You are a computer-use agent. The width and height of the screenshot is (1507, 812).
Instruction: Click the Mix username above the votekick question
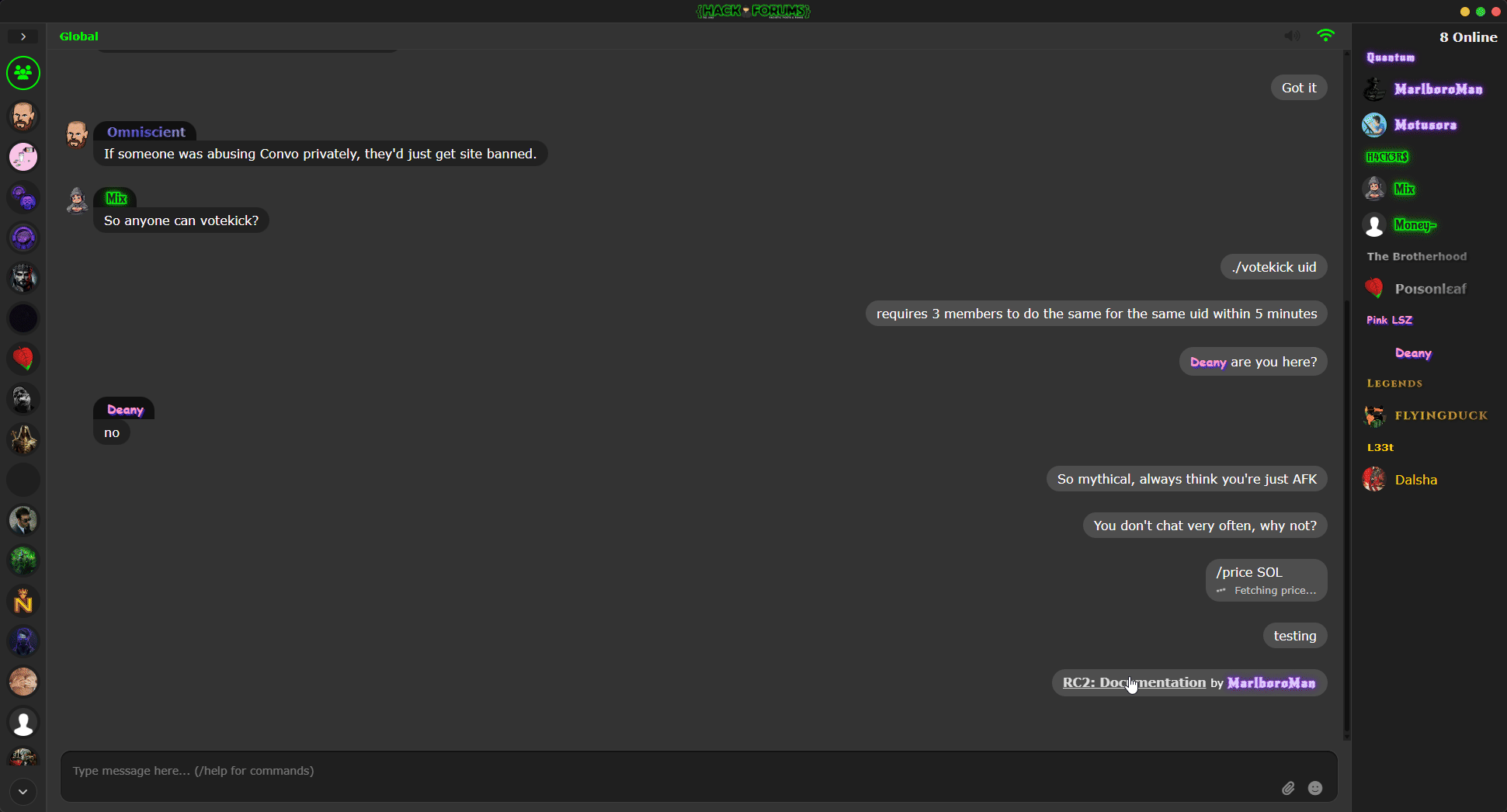(116, 198)
